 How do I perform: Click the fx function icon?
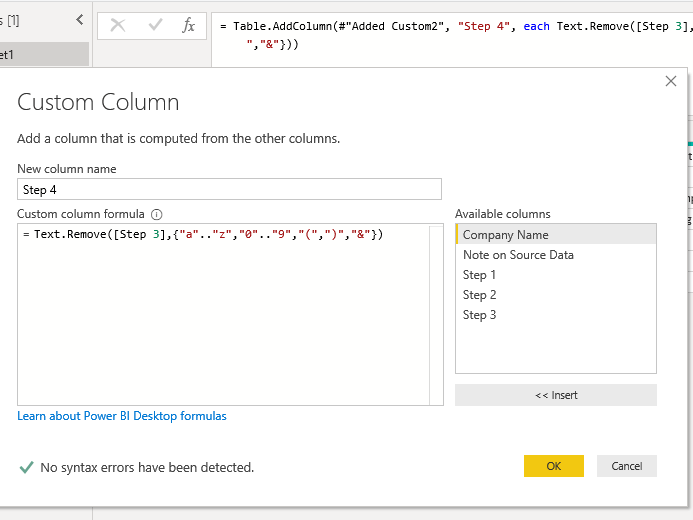click(188, 26)
